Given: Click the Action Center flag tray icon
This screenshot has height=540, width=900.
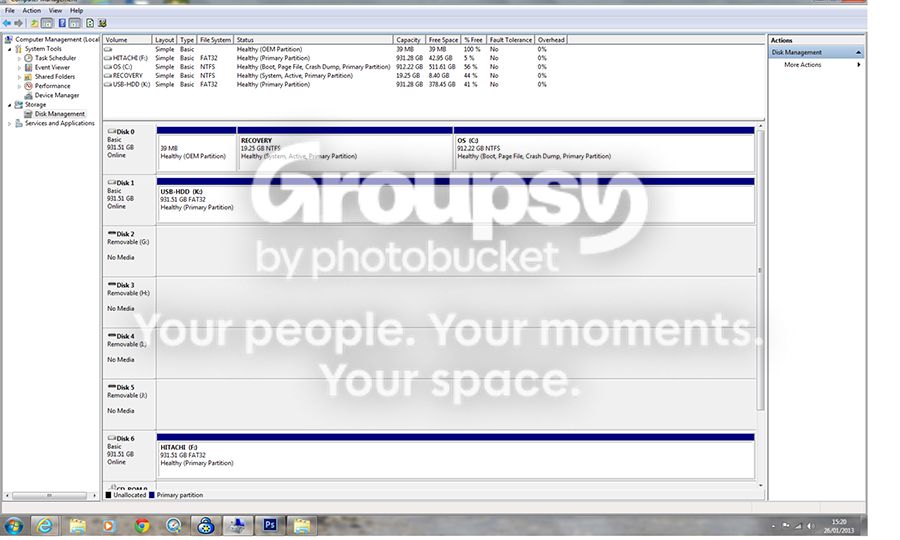Looking at the screenshot, I should (785, 526).
